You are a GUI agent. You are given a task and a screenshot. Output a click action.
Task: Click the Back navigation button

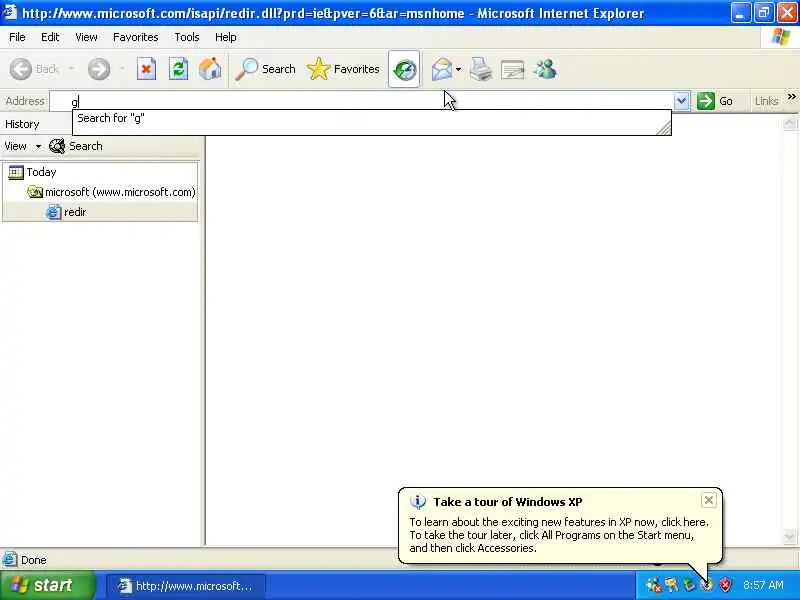(35, 69)
